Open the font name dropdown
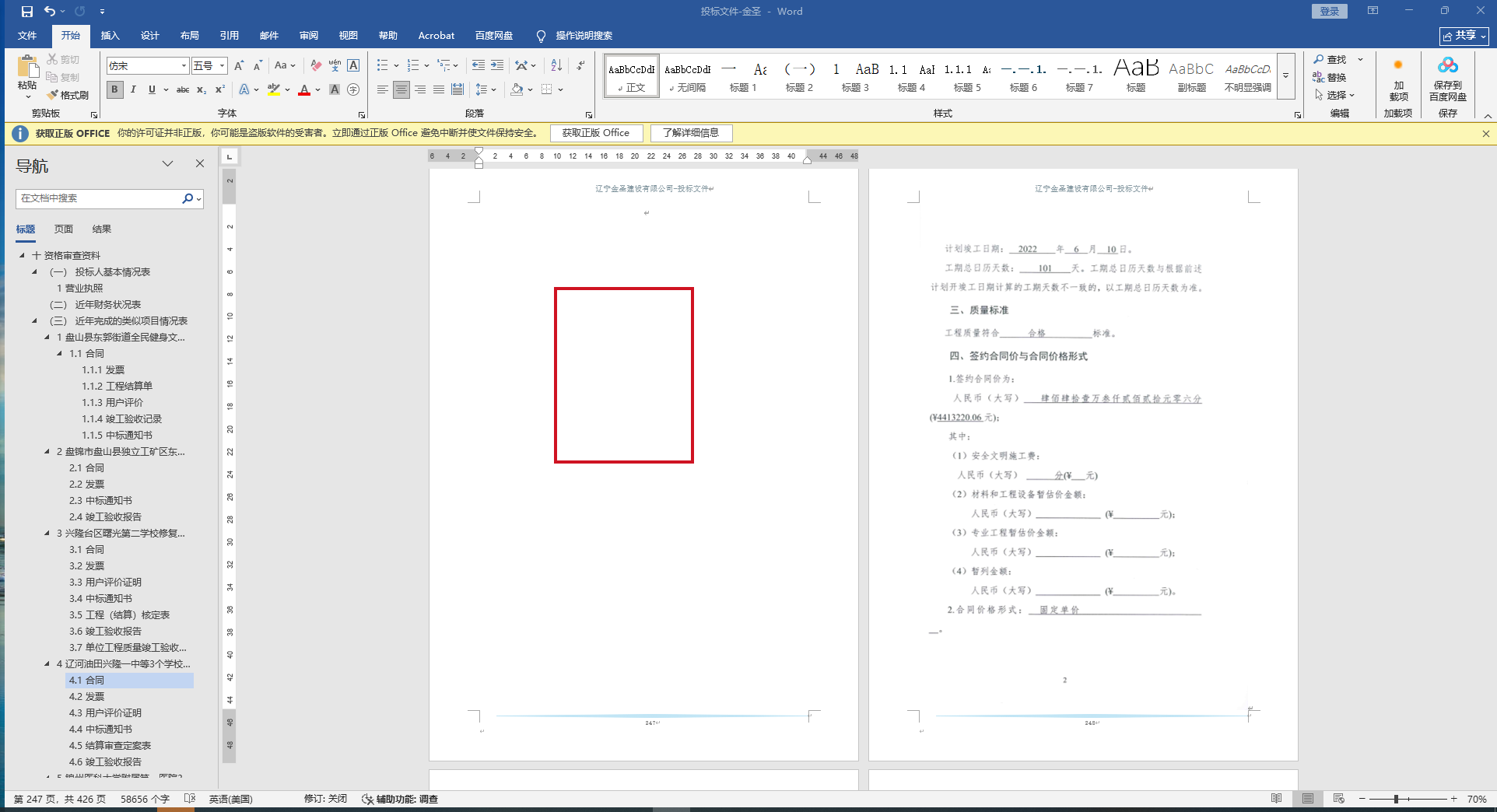This screenshot has width=1497, height=812. coord(184,66)
